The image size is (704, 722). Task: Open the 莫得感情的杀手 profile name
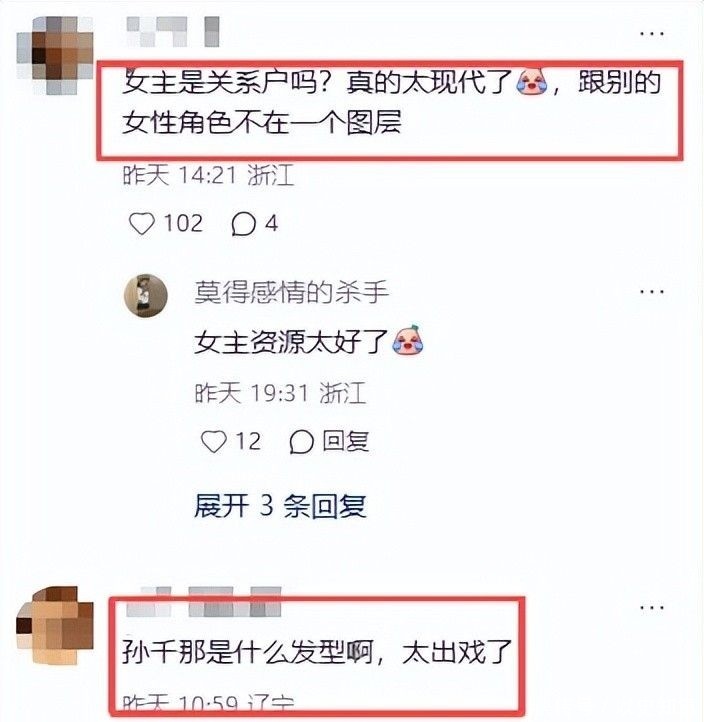click(x=291, y=292)
